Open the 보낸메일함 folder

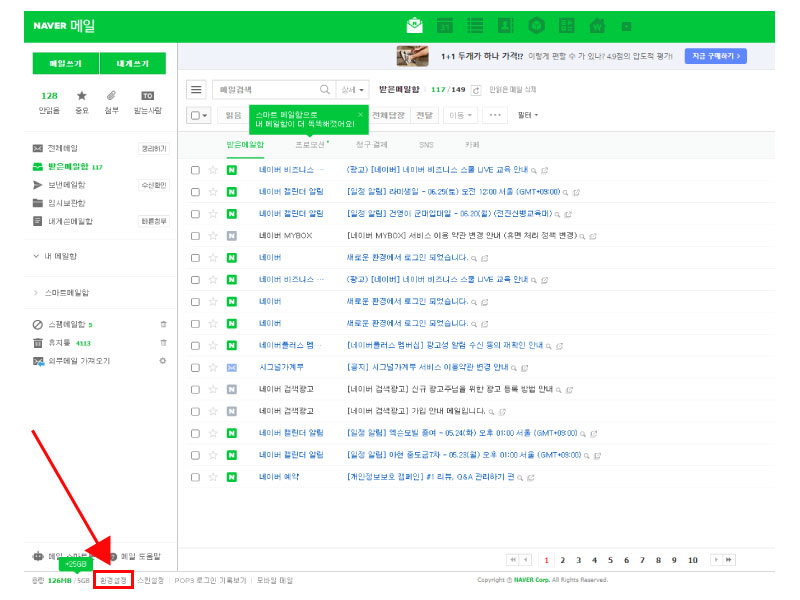[x=66, y=185]
